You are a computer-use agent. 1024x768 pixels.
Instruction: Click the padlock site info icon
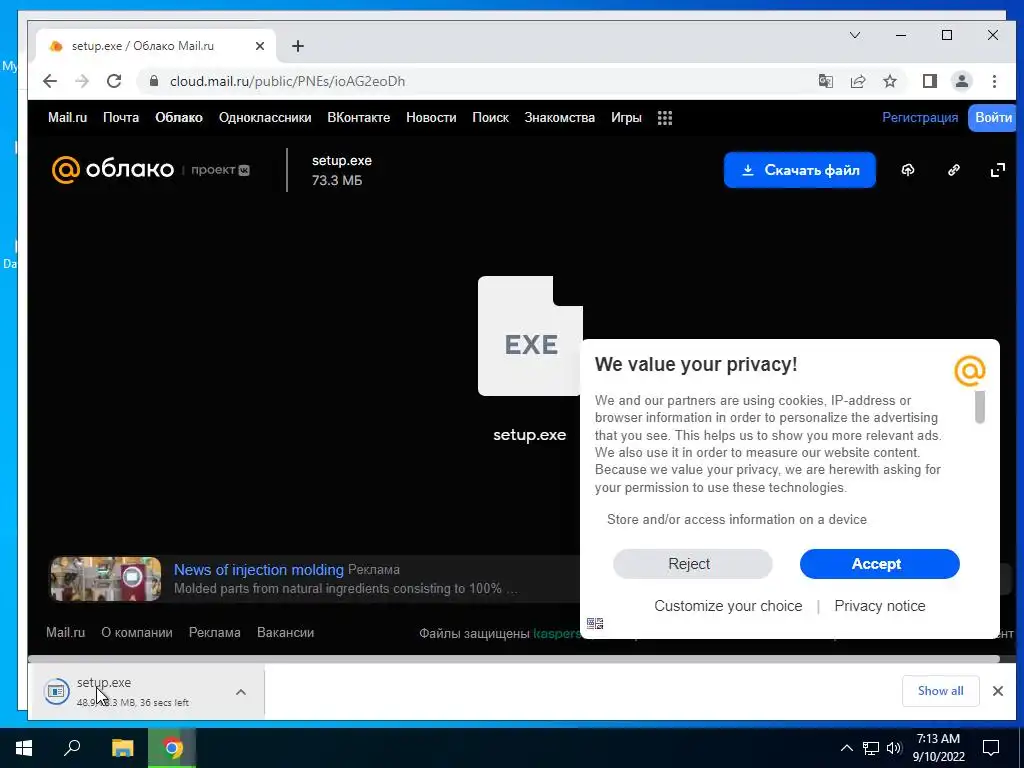tap(153, 81)
